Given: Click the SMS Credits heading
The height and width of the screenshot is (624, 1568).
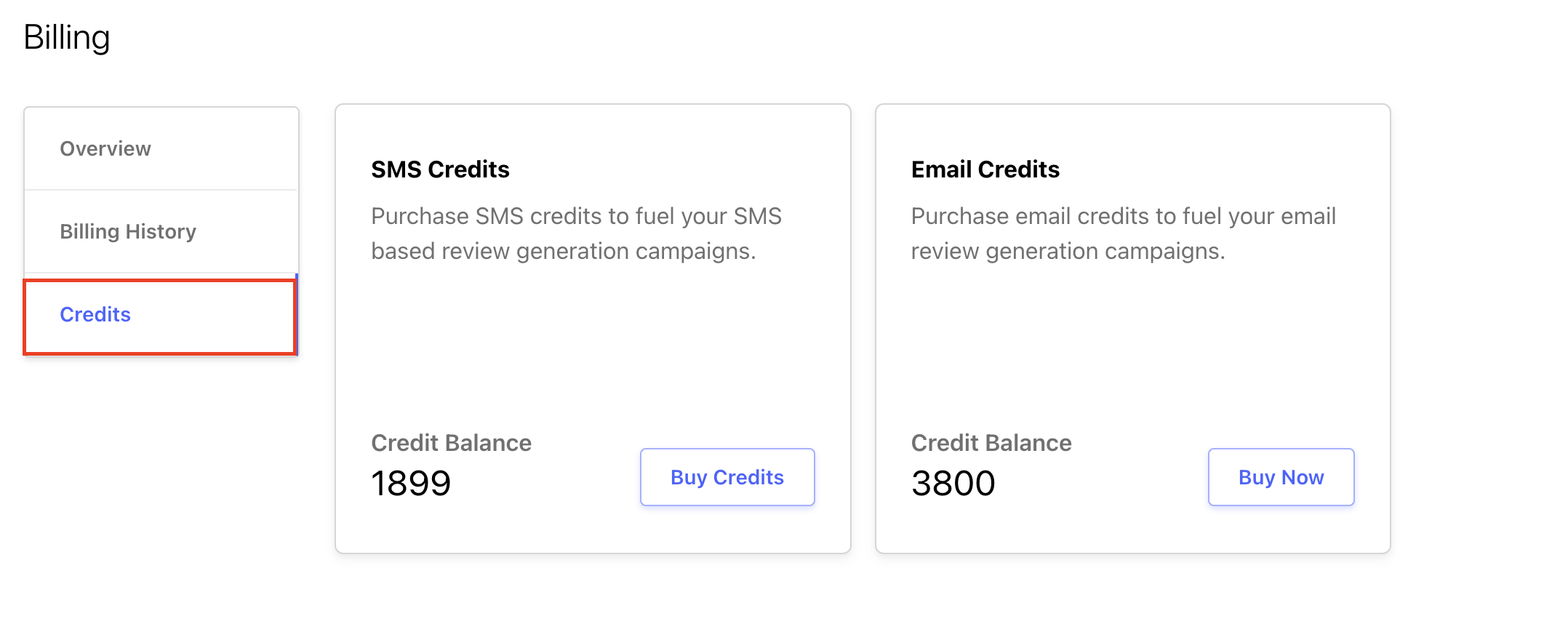Looking at the screenshot, I should [x=440, y=169].
